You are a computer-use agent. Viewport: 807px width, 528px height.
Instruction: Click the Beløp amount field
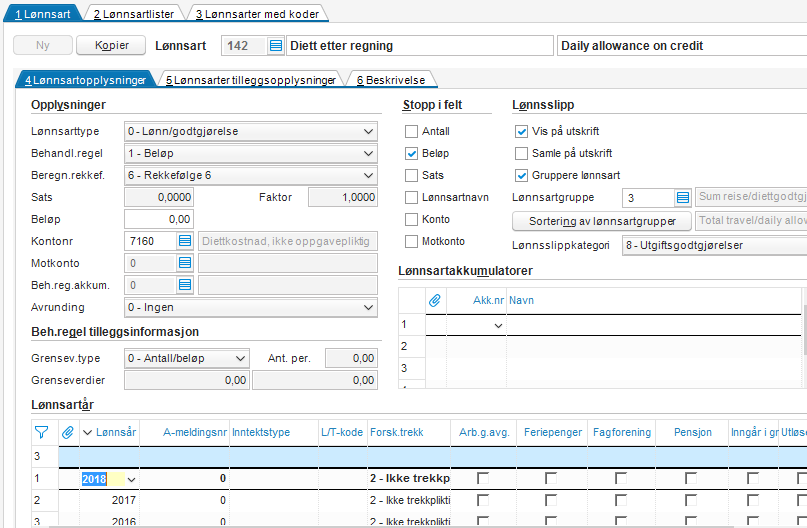coord(159,219)
